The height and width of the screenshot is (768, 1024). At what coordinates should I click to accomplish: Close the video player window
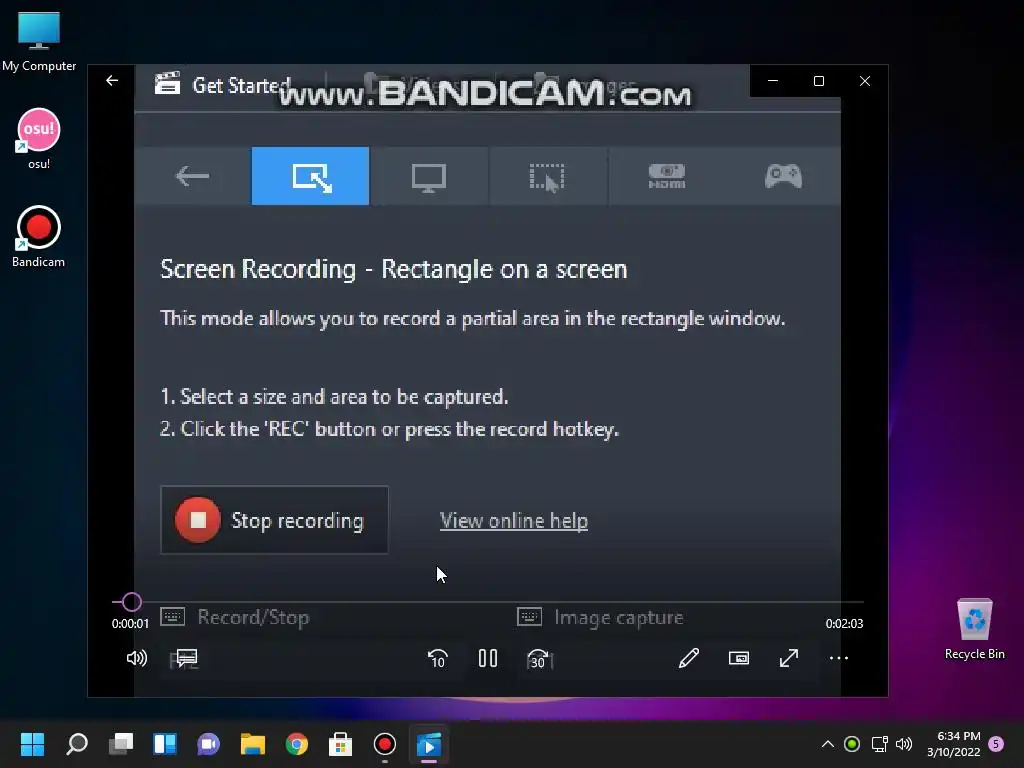(865, 81)
